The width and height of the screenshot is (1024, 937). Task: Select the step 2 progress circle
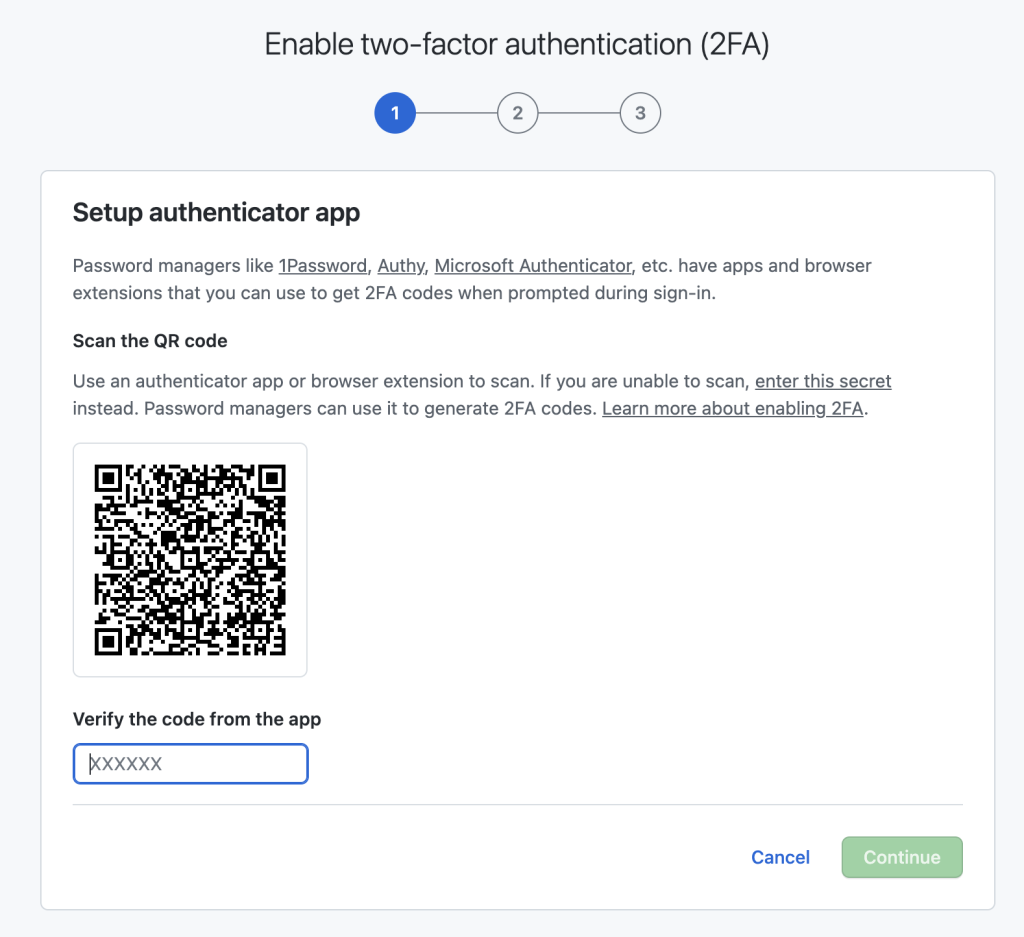coord(517,113)
